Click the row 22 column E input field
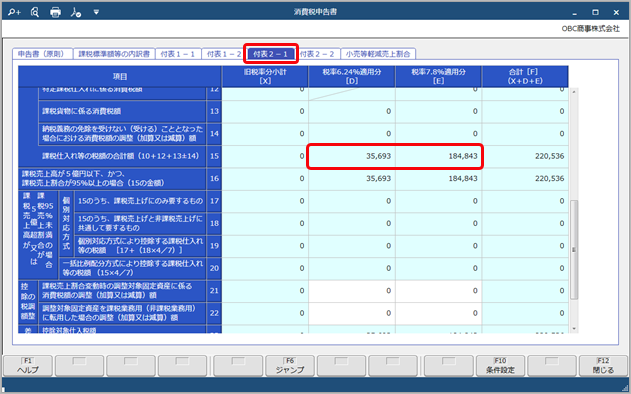Screen dimensions: 631x394 coord(438,313)
